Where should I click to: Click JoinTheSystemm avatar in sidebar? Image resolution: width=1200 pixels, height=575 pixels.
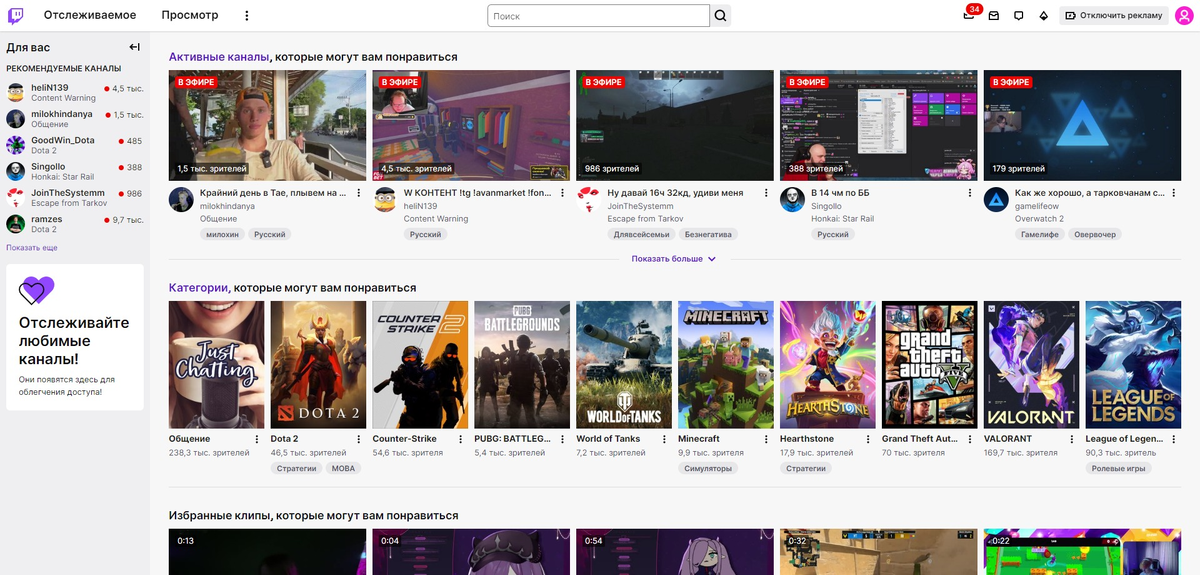pos(16,198)
